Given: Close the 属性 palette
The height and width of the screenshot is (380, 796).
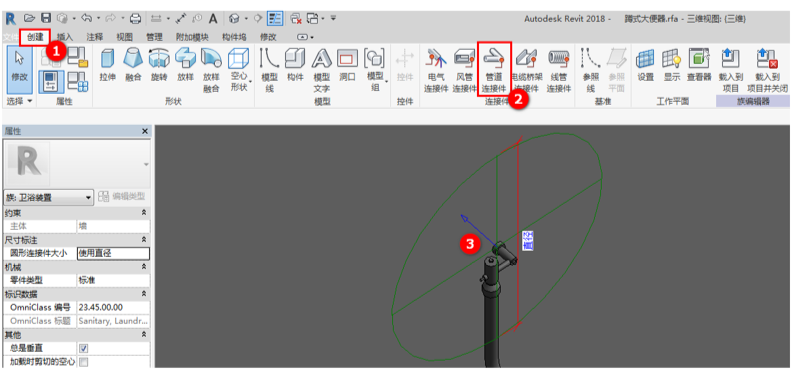Looking at the screenshot, I should pyautogui.click(x=145, y=131).
